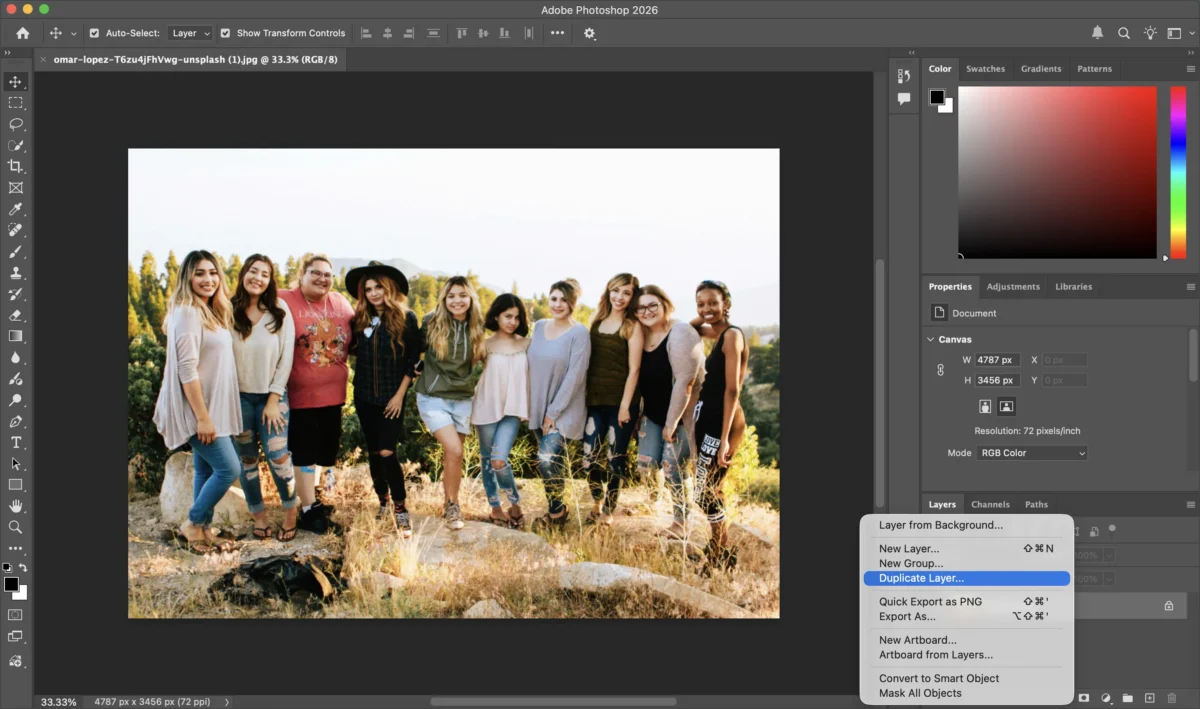The image size is (1200, 709).
Task: Select the Eraser tool
Action: tap(16, 315)
